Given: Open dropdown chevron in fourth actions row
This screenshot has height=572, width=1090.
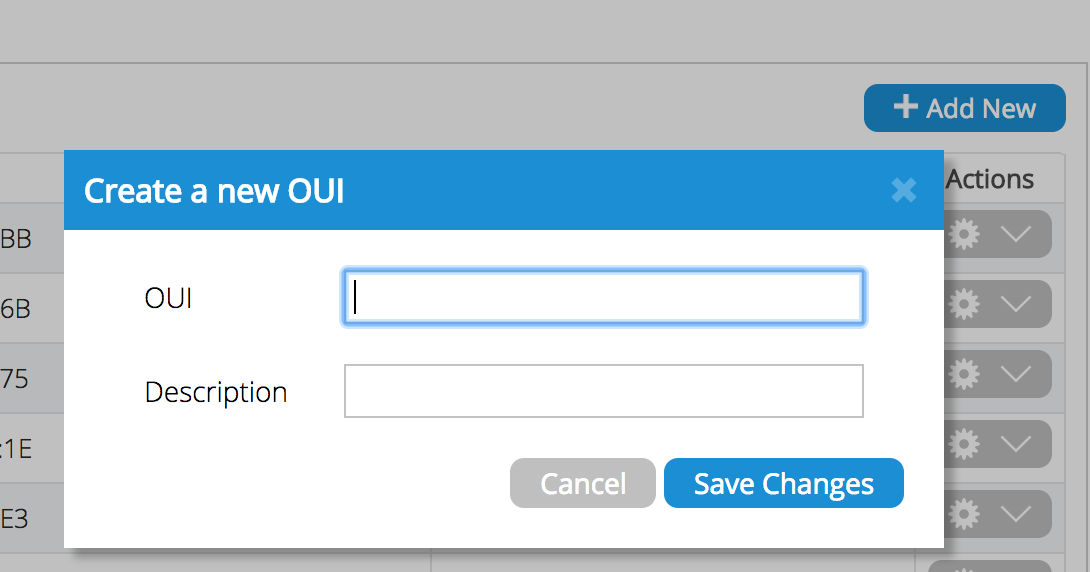Looking at the screenshot, I should [1016, 443].
